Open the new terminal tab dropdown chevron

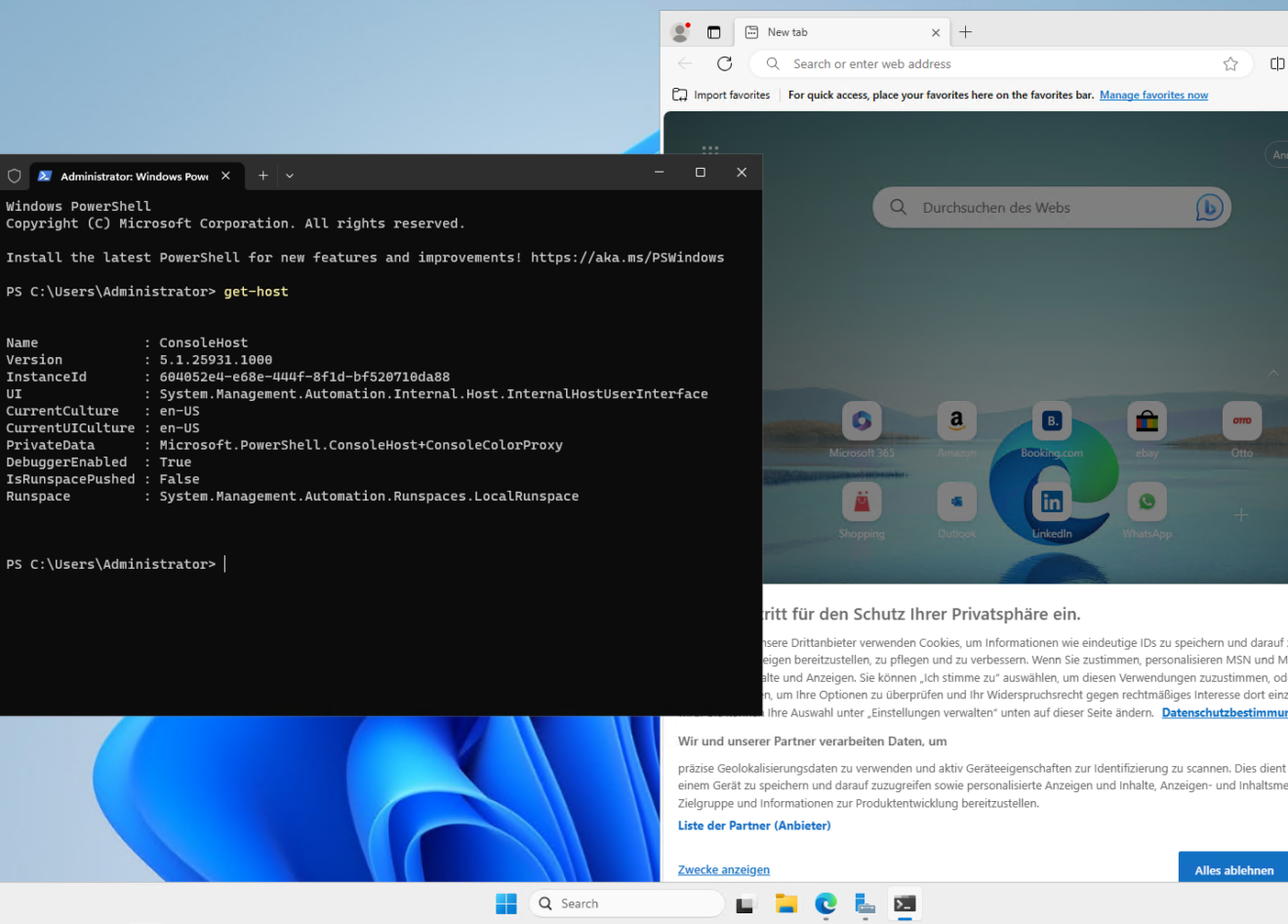tap(290, 175)
